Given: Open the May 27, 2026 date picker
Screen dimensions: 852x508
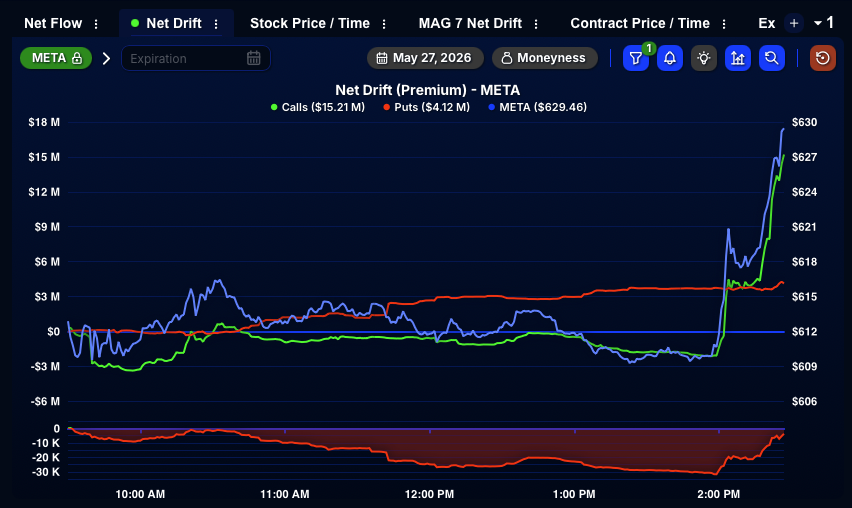Looking at the screenshot, I should pyautogui.click(x=425, y=58).
